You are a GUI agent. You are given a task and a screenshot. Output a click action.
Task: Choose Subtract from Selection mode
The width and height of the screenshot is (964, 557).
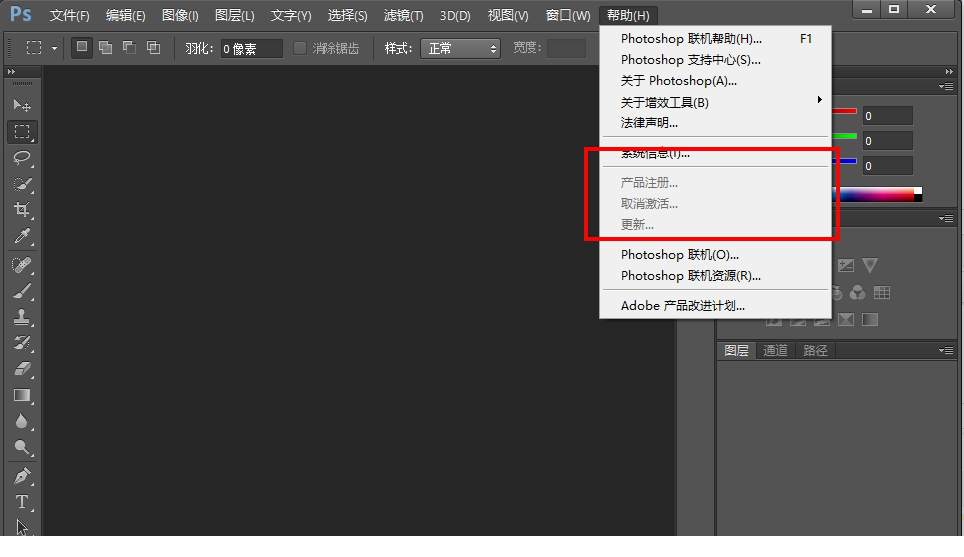[129, 47]
